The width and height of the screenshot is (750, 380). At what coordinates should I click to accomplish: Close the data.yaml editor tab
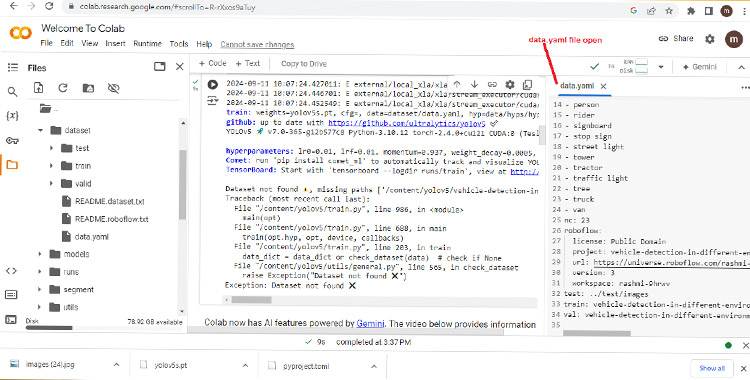[x=604, y=86]
